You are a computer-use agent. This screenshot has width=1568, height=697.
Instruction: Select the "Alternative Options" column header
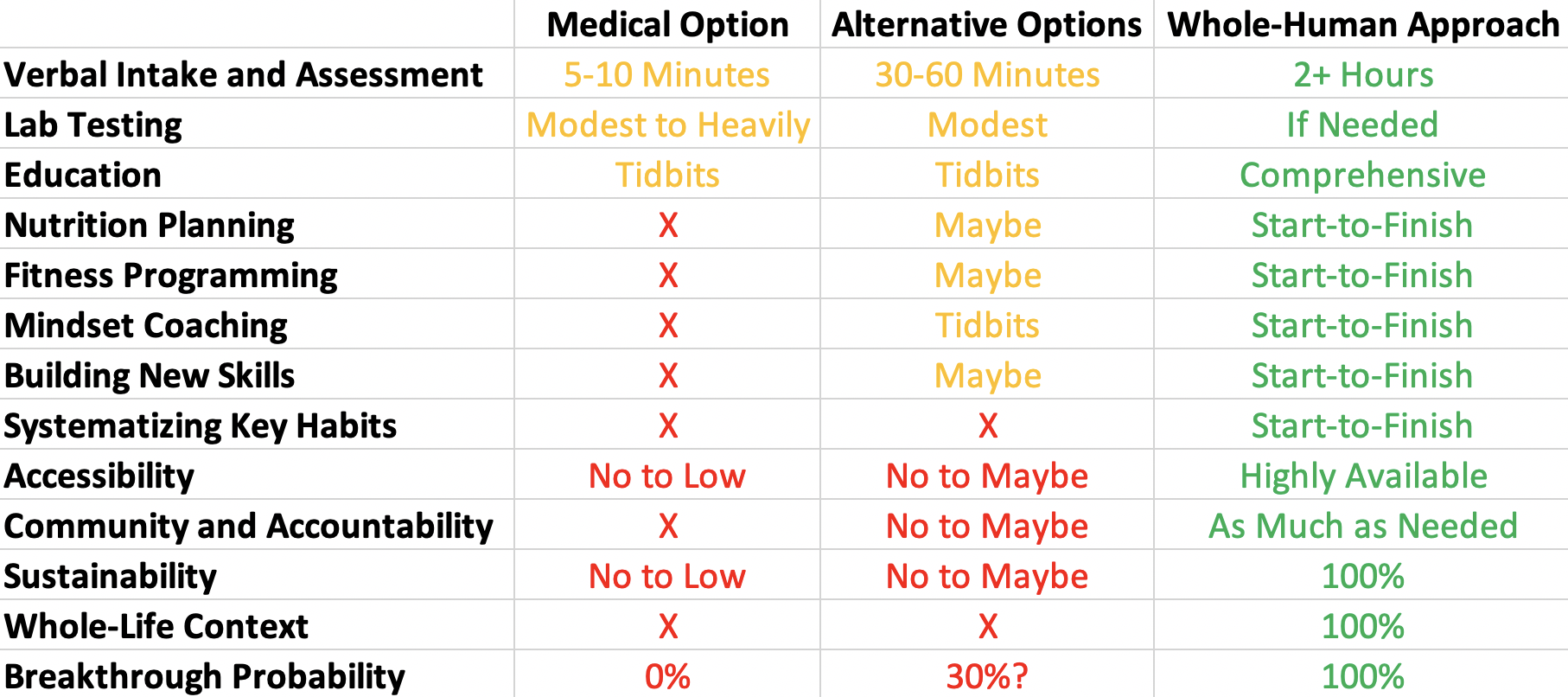click(986, 24)
